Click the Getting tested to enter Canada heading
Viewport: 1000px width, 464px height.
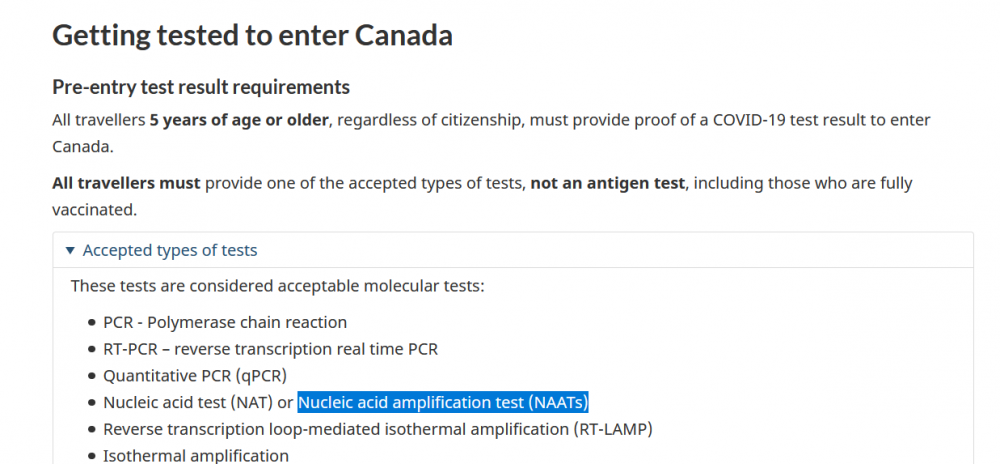253,35
